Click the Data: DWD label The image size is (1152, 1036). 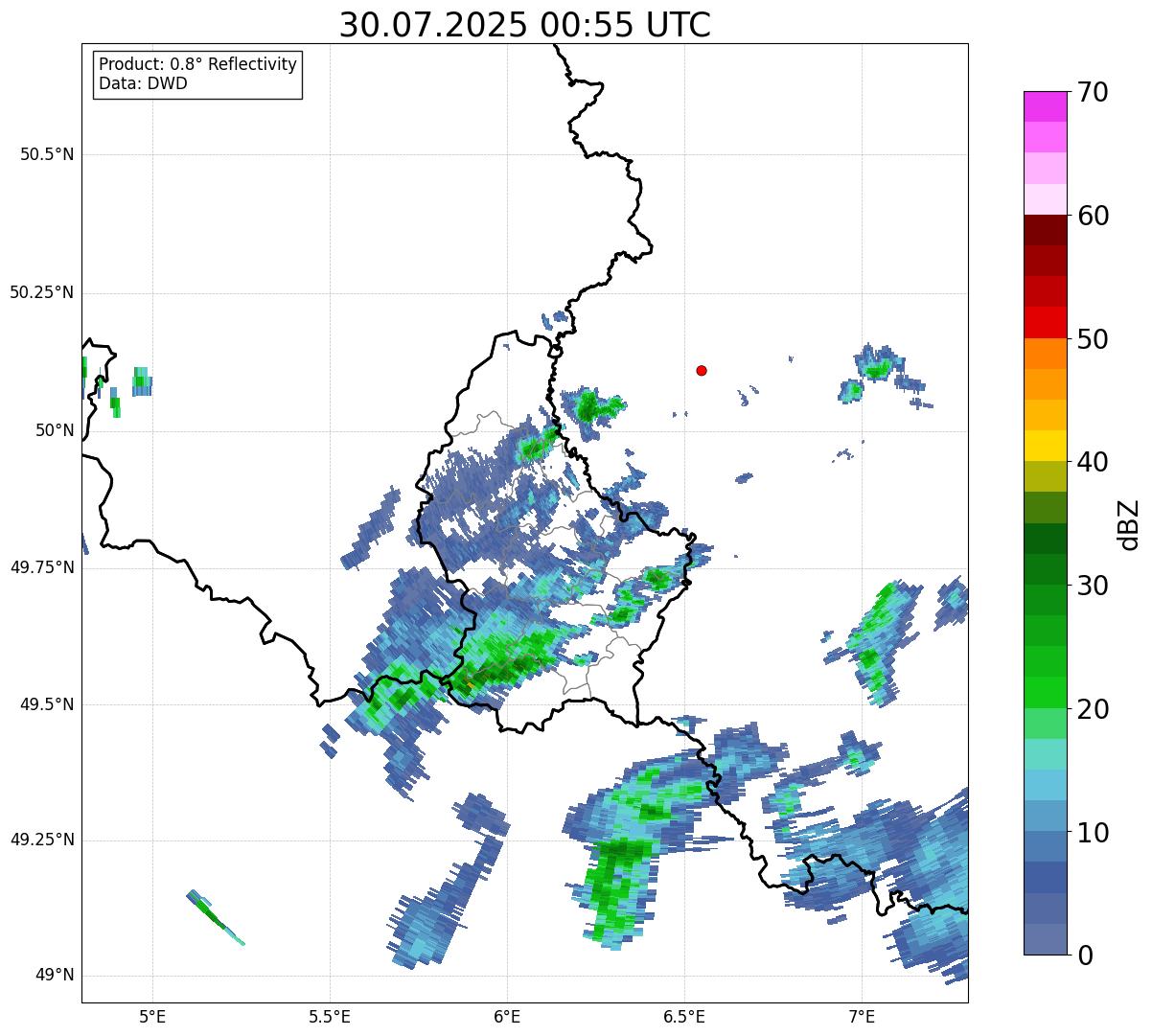point(143,83)
